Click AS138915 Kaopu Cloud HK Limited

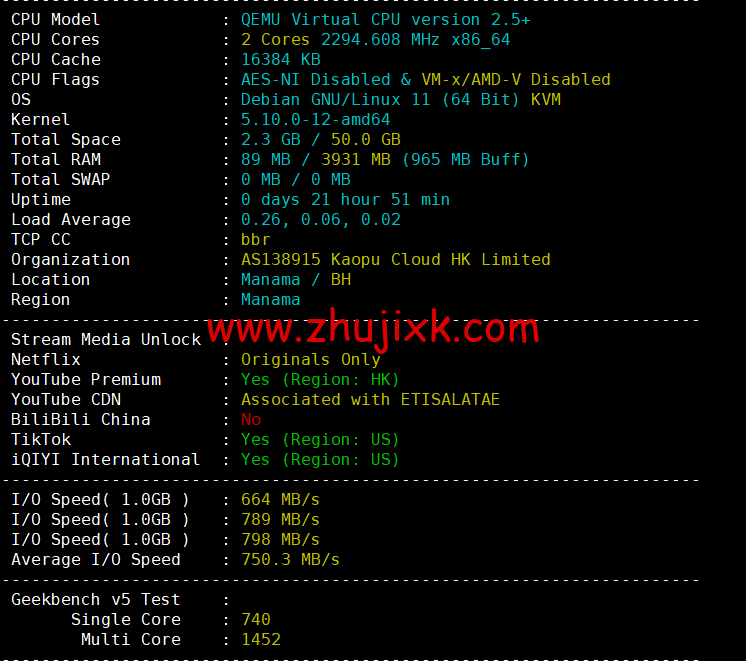pos(395,259)
